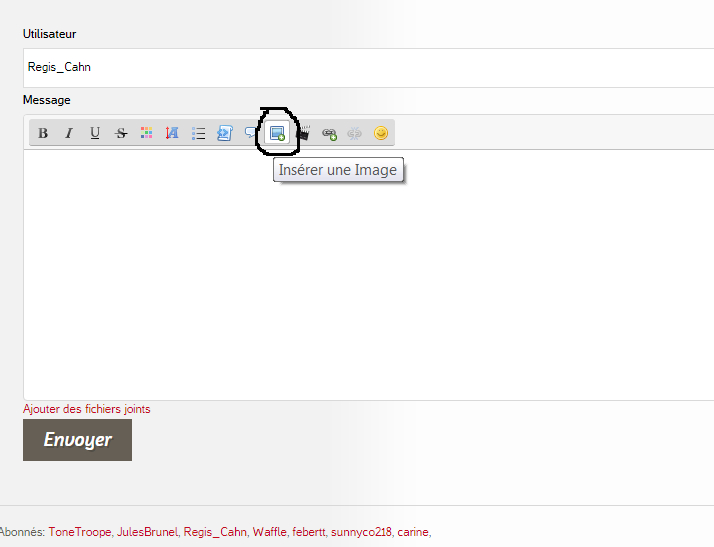Remove link with the broken chain icon
Image resolution: width=714 pixels, height=547 pixels.
pos(354,133)
